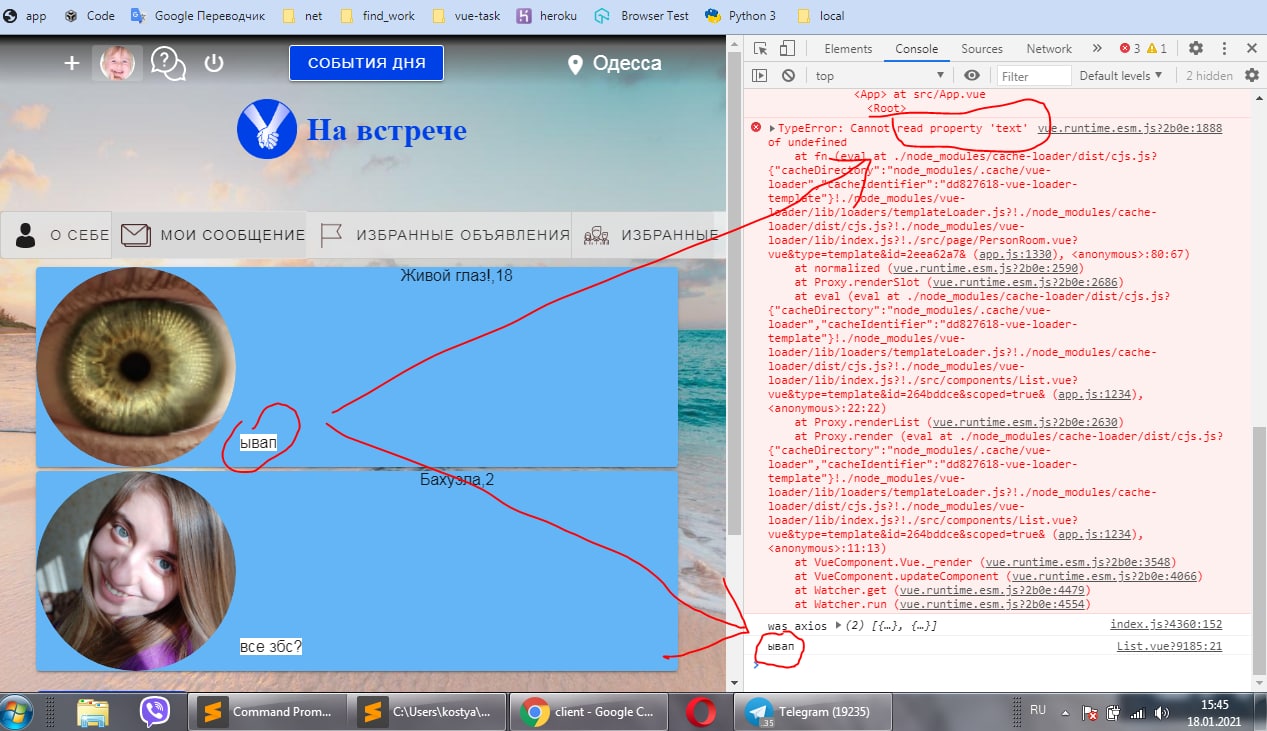
Task: Open Opera browser from the taskbar
Action: [x=701, y=712]
